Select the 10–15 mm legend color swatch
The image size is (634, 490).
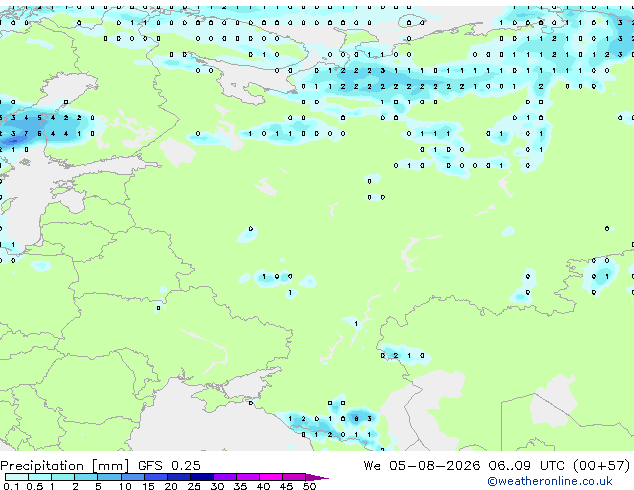coord(132,477)
